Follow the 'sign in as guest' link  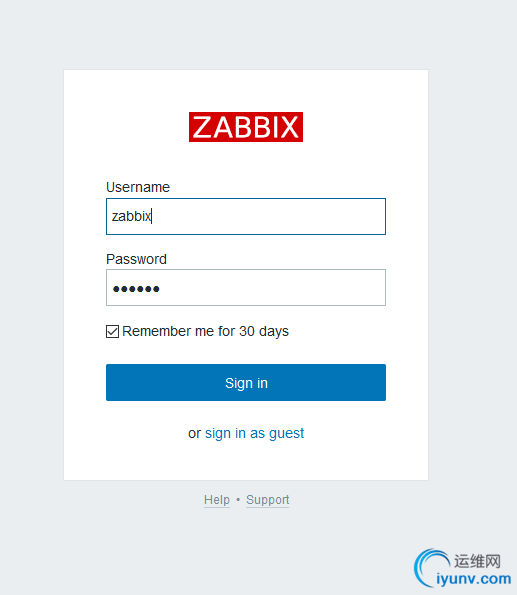pos(254,433)
